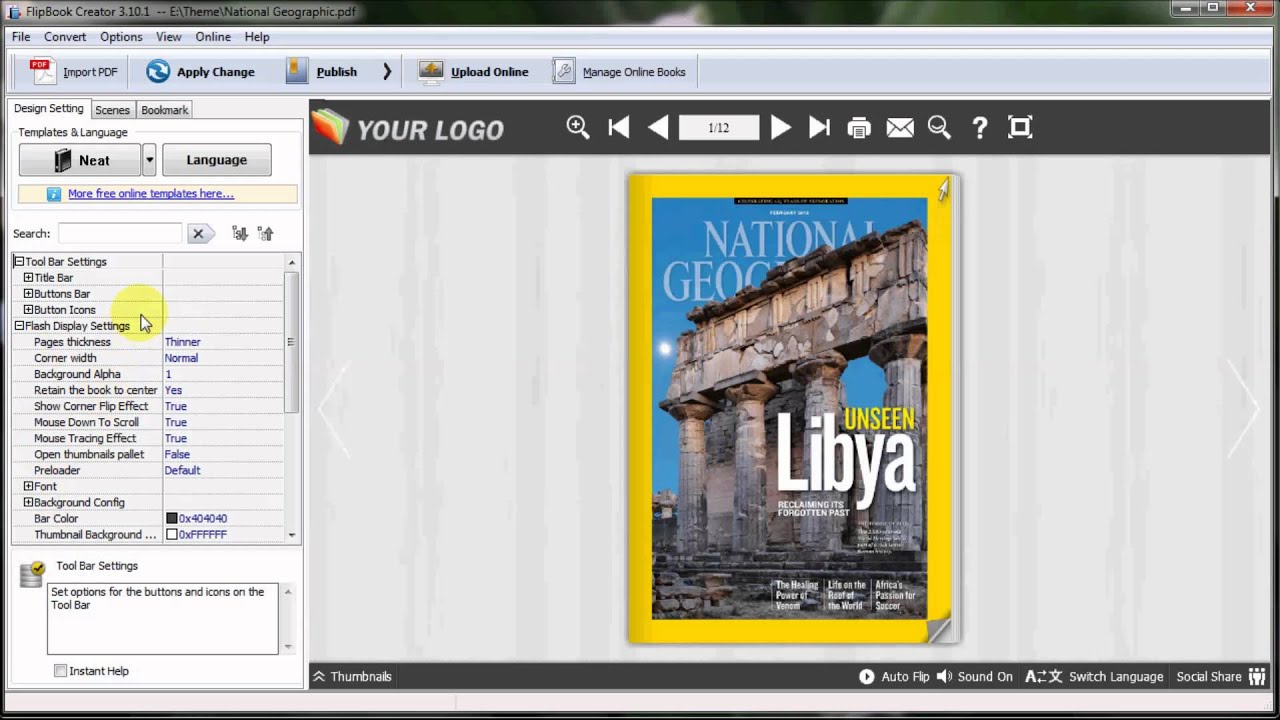Switch to the Bookmark tab
Viewport: 1280px width, 720px height.
[164, 110]
